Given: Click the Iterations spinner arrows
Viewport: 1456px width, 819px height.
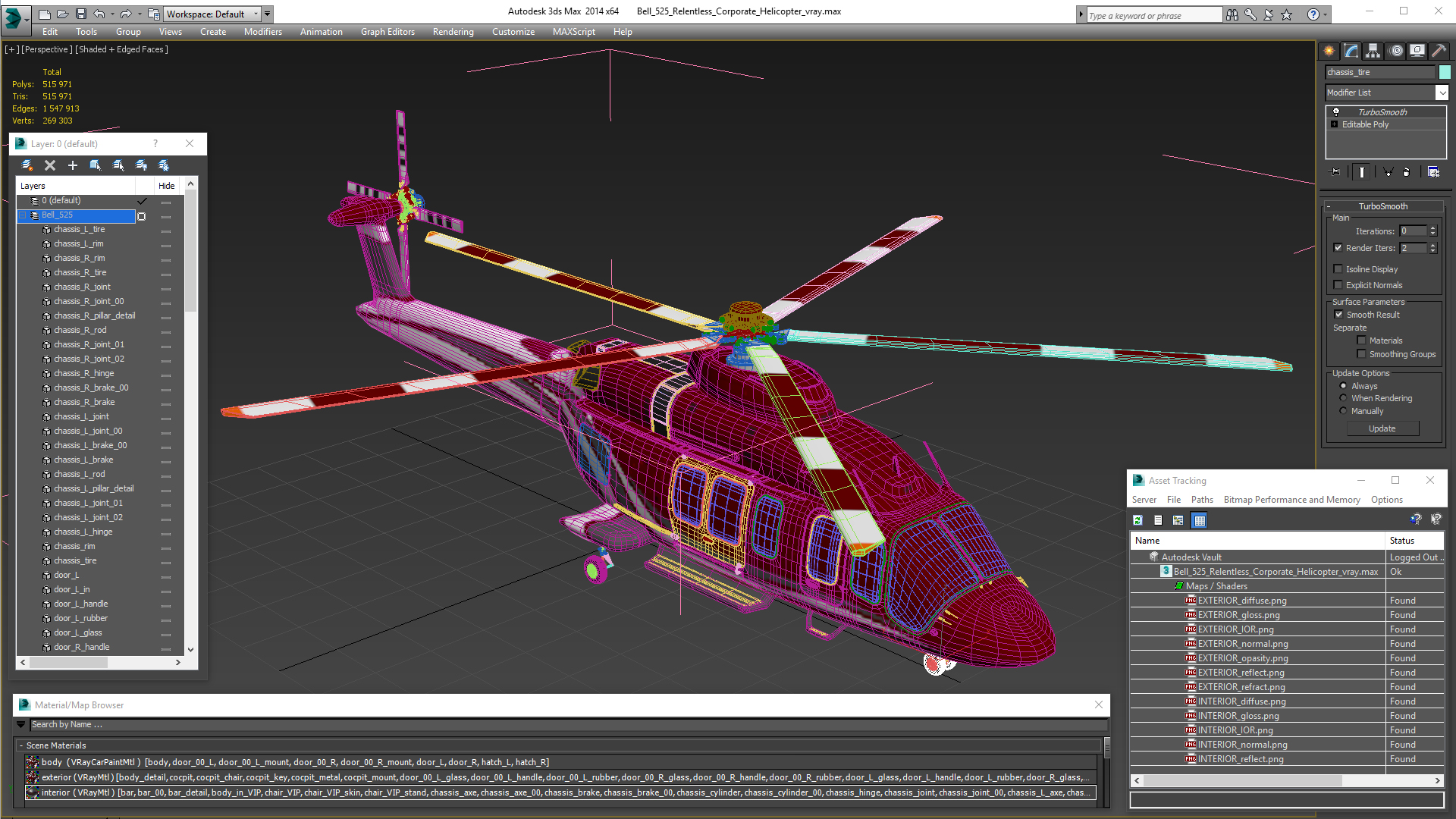Looking at the screenshot, I should [1432, 231].
